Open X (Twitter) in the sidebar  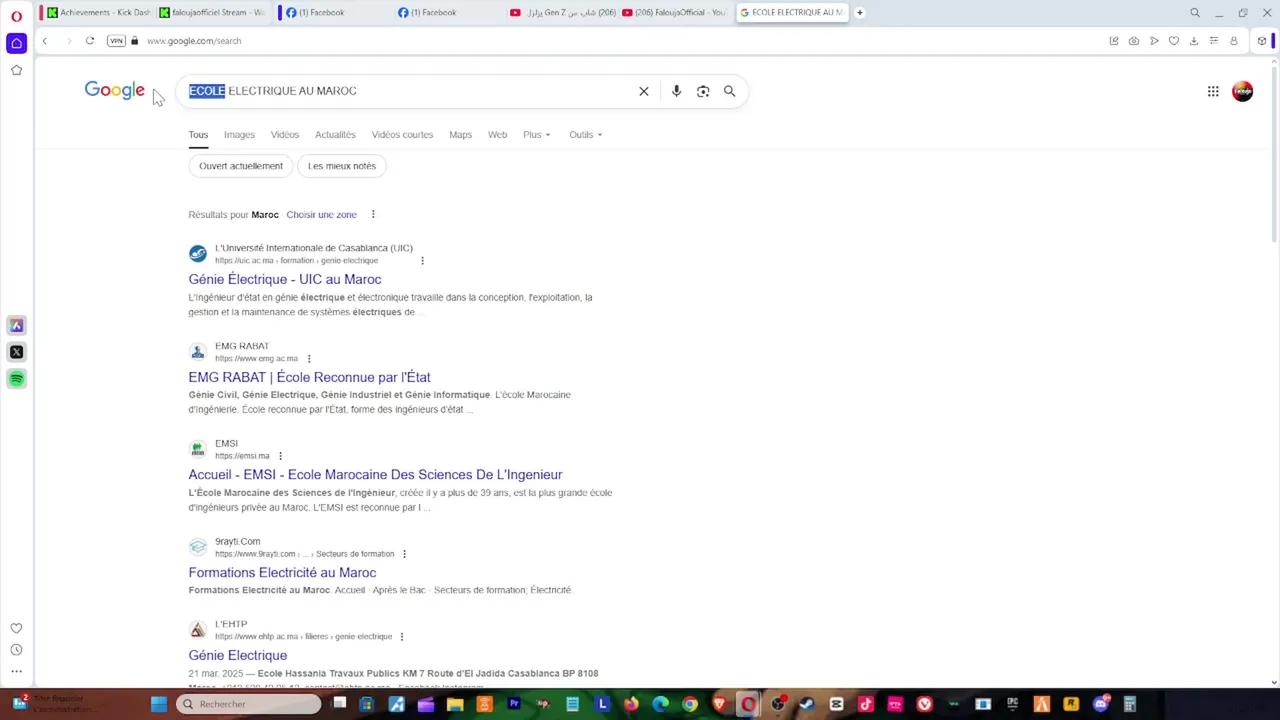click(16, 352)
